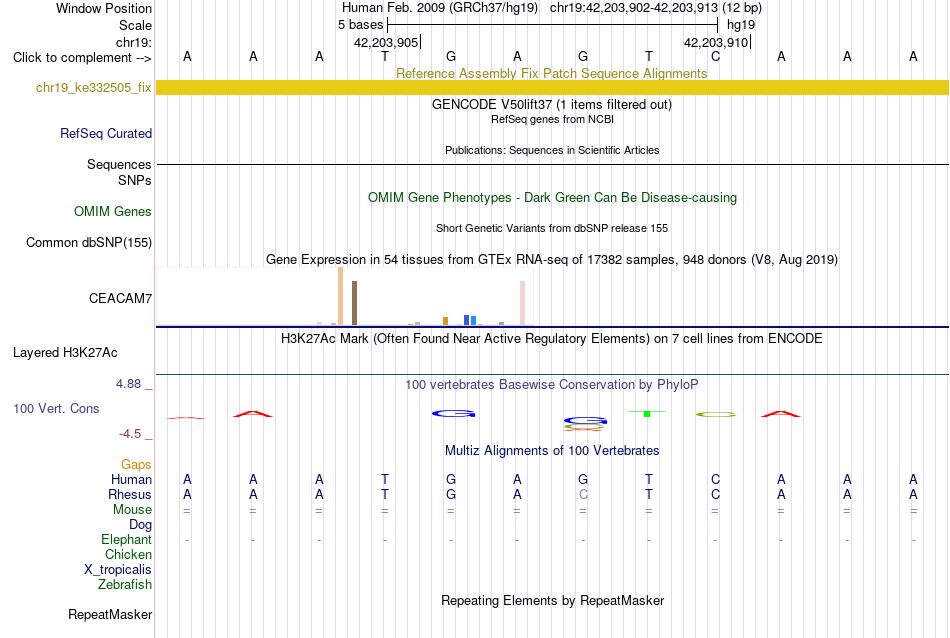Select the "X_tropicalis" alignment row label

[118, 570]
